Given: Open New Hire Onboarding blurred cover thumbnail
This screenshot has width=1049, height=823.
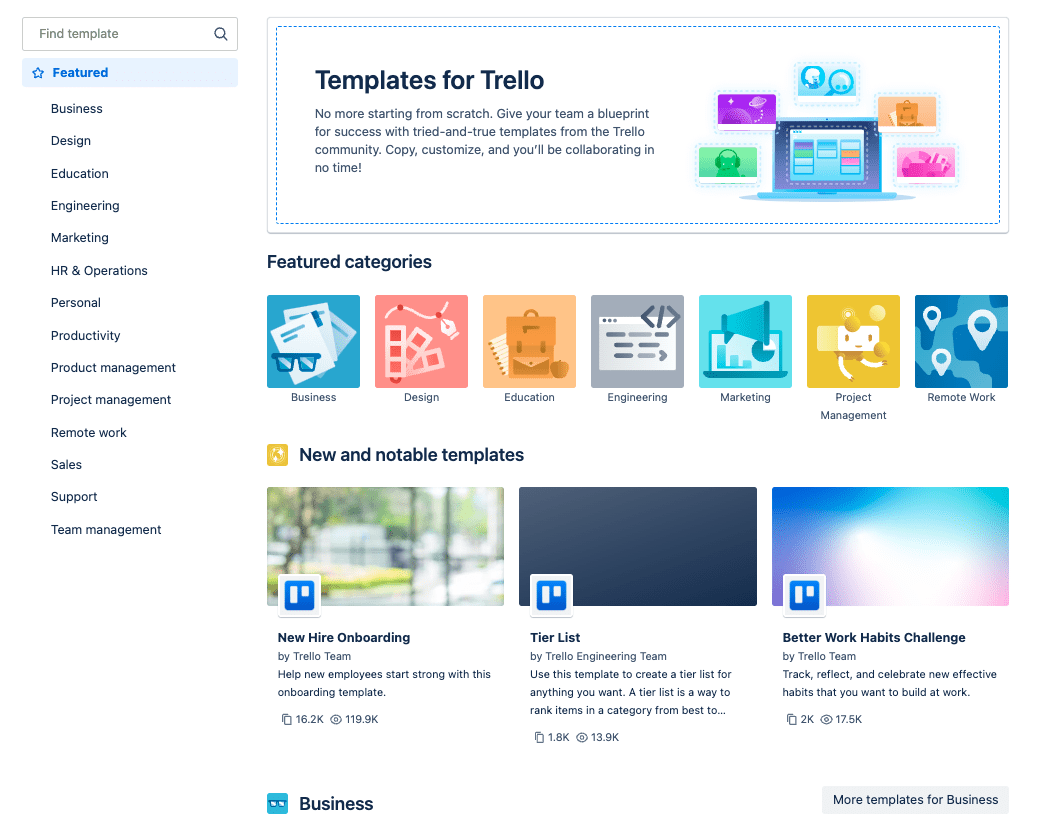Looking at the screenshot, I should click(x=385, y=546).
